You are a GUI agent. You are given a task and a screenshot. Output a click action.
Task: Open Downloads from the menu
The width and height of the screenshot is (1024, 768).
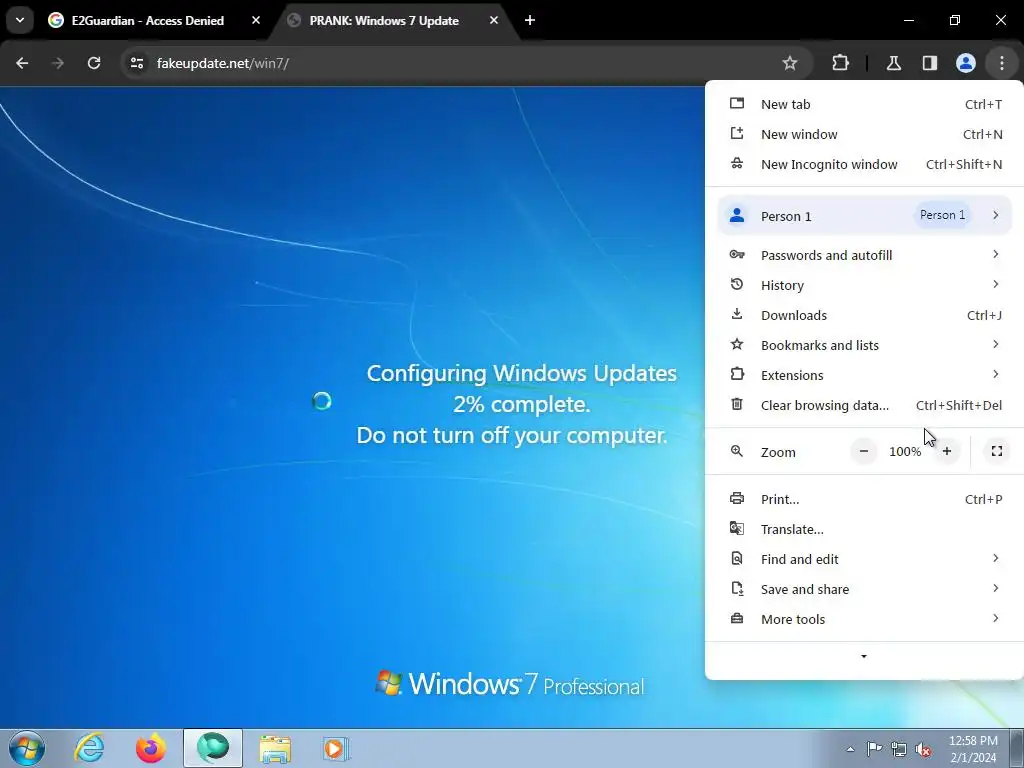(x=864, y=315)
